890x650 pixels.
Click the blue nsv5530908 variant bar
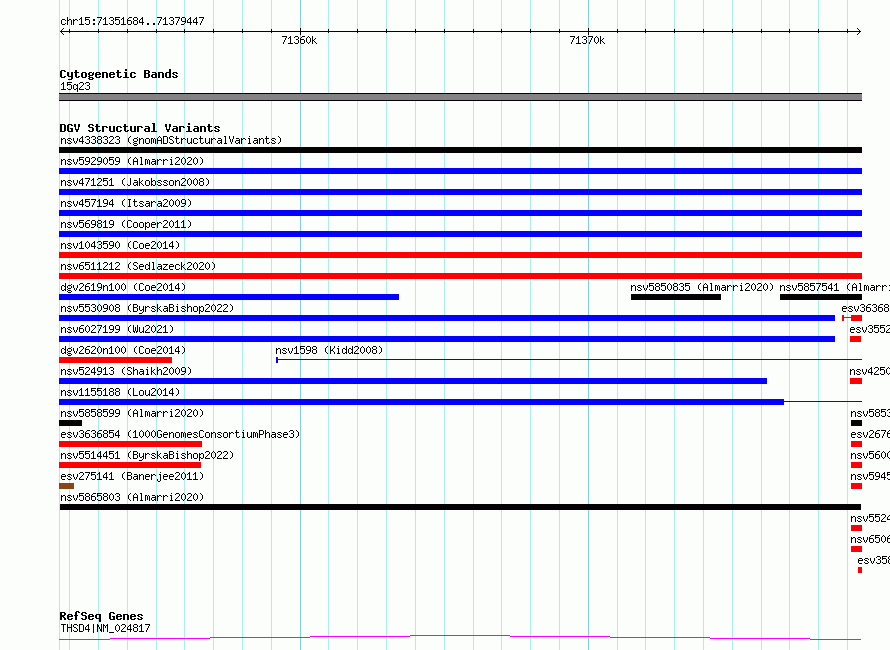pyautogui.click(x=447, y=318)
